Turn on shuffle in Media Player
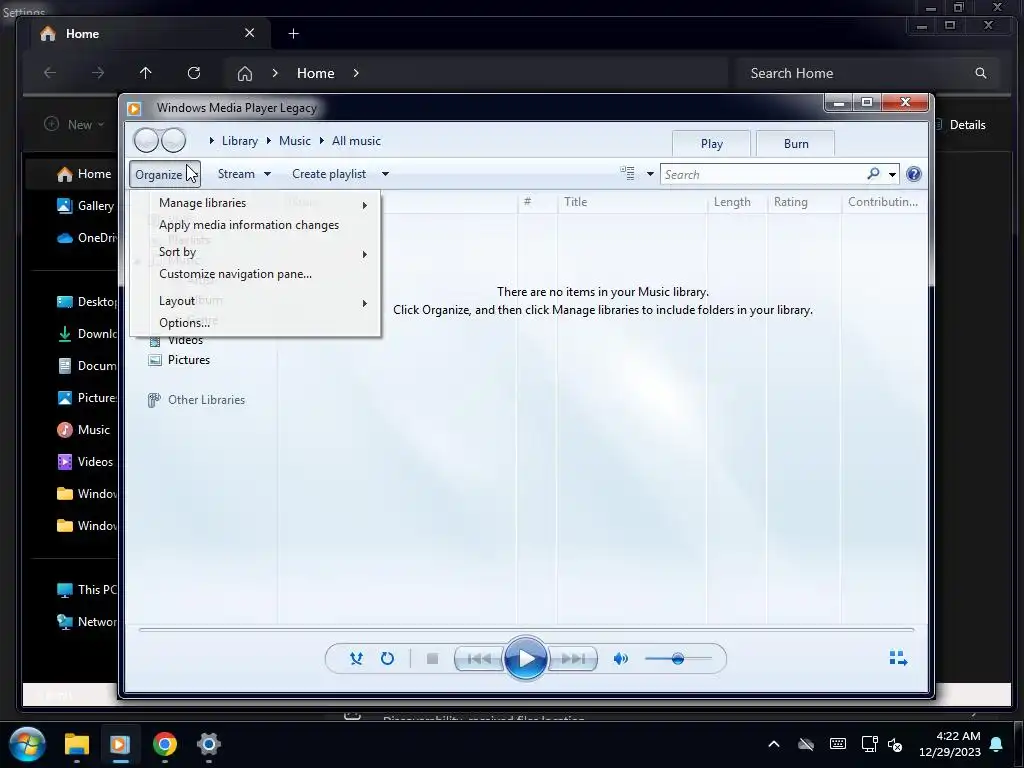This screenshot has width=1024, height=768. coord(356,658)
